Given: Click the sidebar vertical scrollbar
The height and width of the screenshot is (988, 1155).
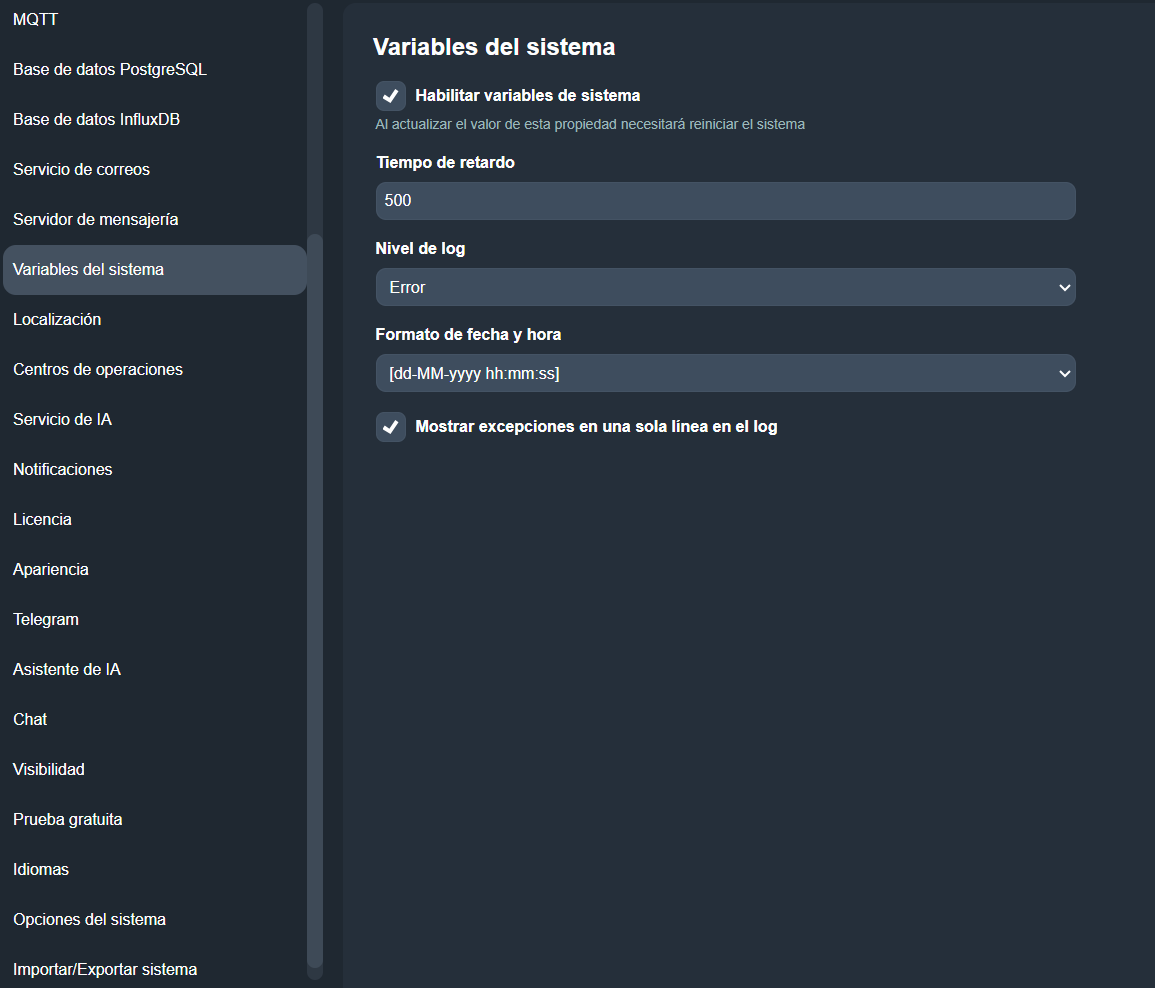Looking at the screenshot, I should coord(315,600).
